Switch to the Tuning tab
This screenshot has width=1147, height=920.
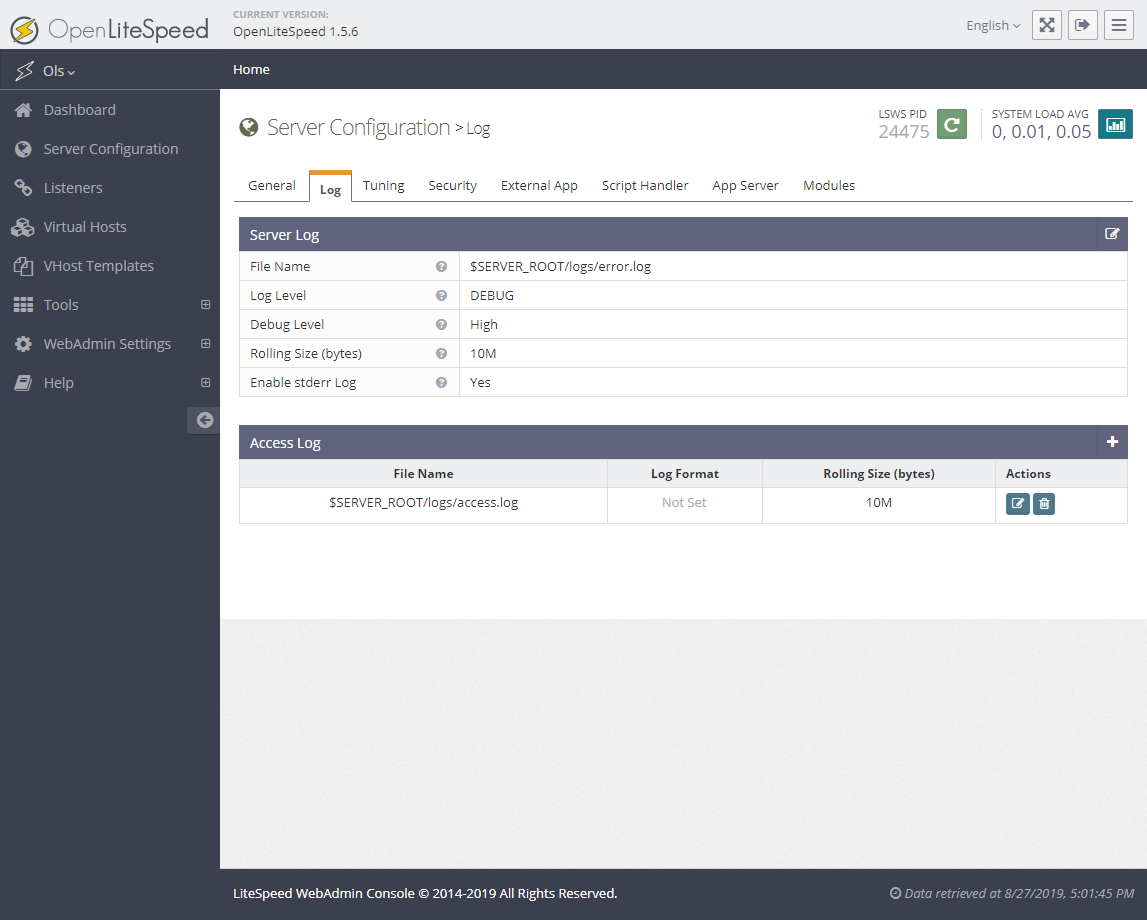pyautogui.click(x=383, y=186)
